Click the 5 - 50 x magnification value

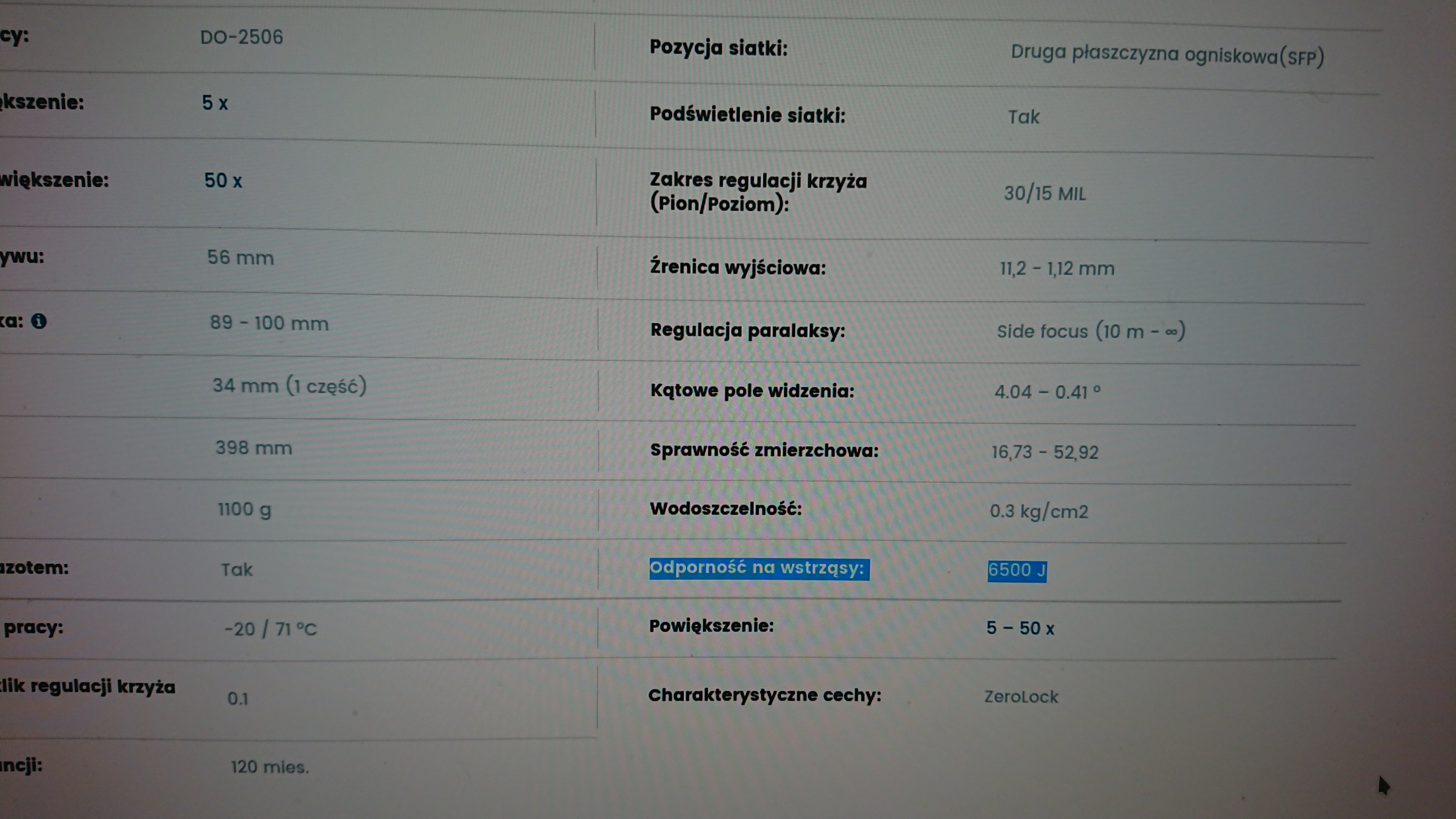[x=1020, y=628]
